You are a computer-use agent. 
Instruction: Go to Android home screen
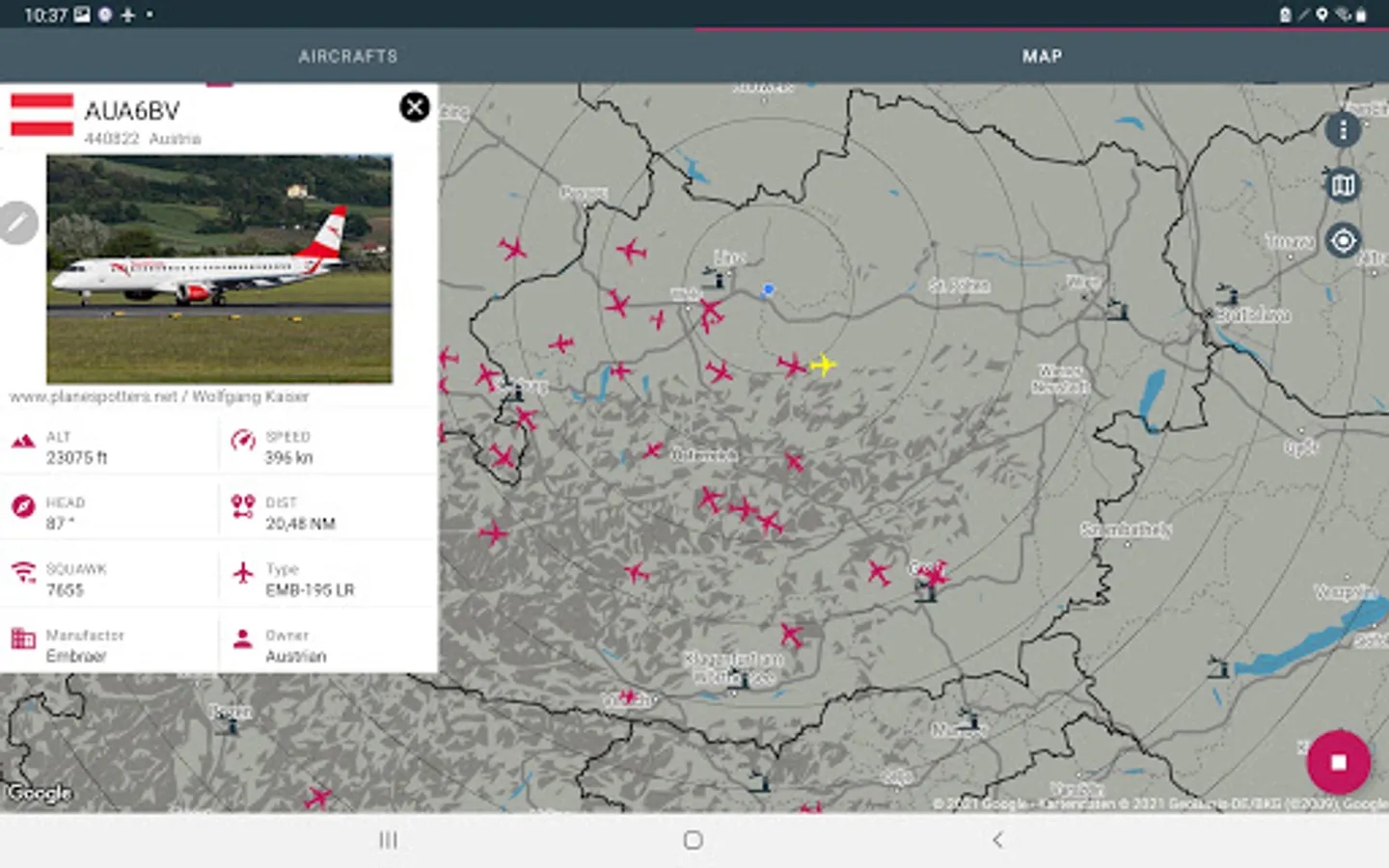[x=693, y=840]
